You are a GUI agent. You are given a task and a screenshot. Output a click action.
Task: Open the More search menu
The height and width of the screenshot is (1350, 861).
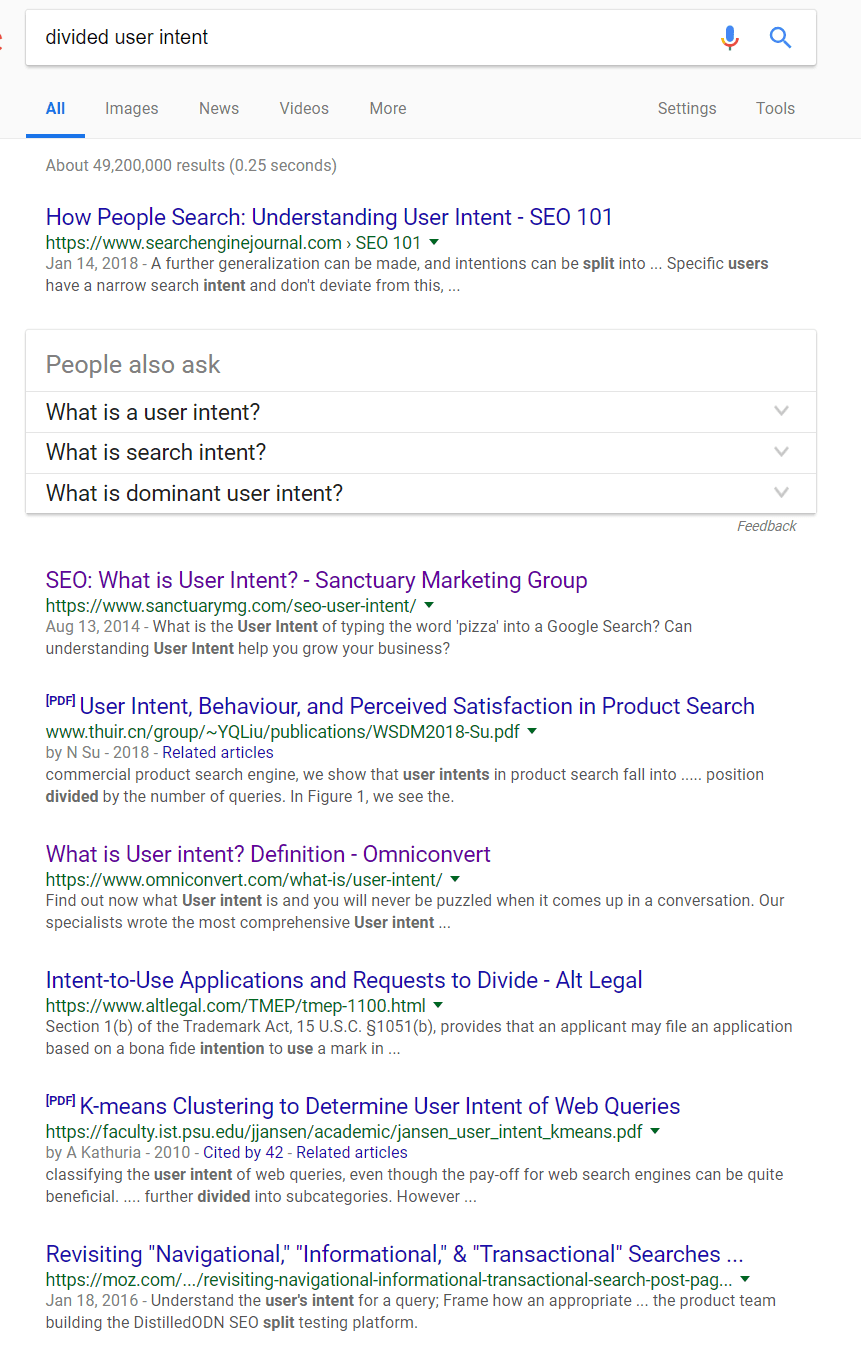[x=388, y=109]
